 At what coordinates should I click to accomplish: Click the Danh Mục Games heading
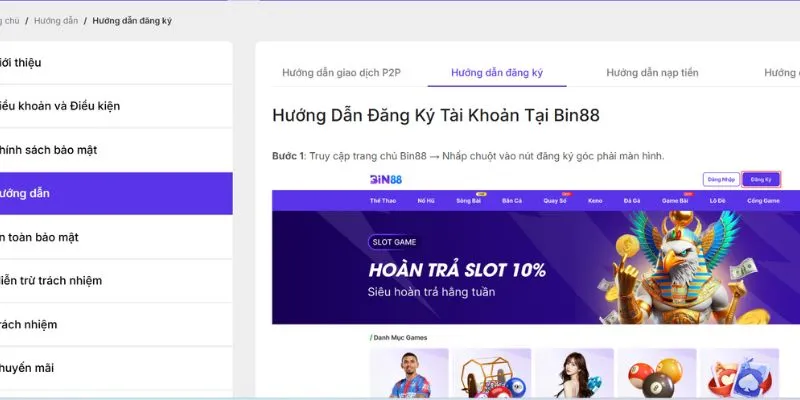399,338
